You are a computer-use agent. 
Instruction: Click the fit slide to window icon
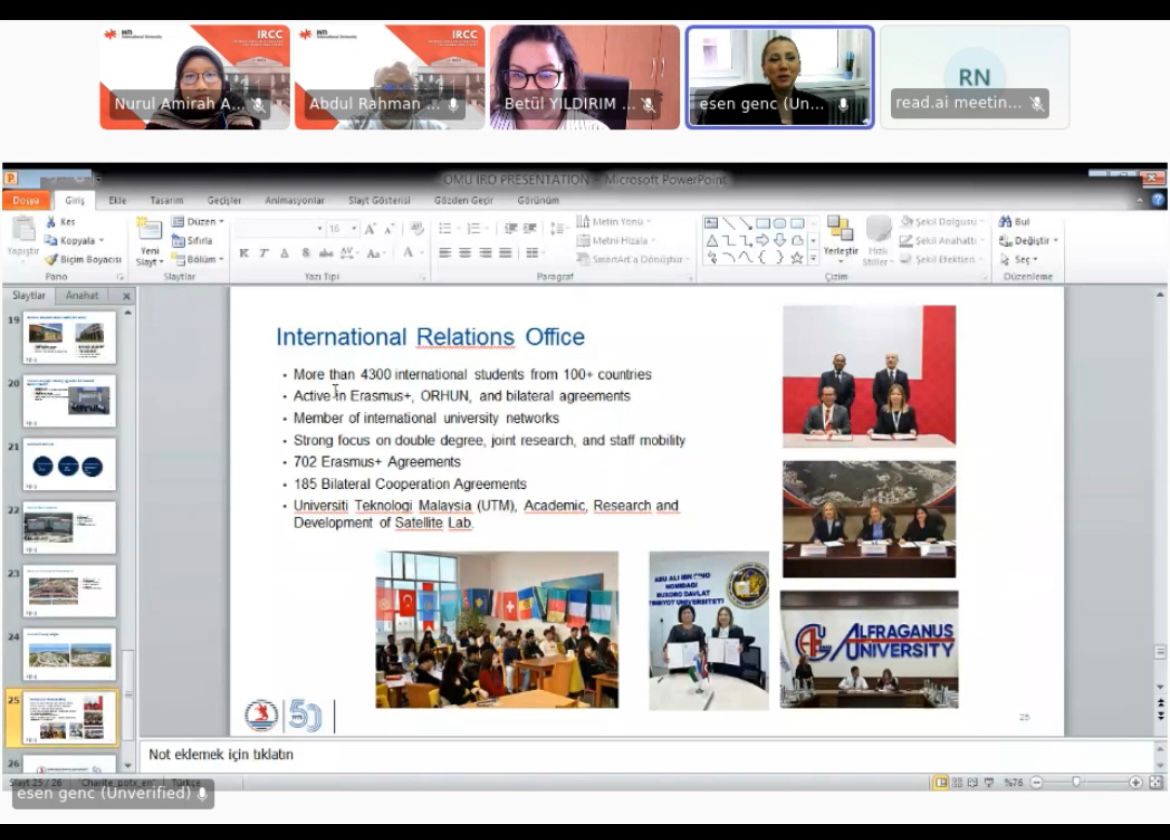tap(1156, 782)
